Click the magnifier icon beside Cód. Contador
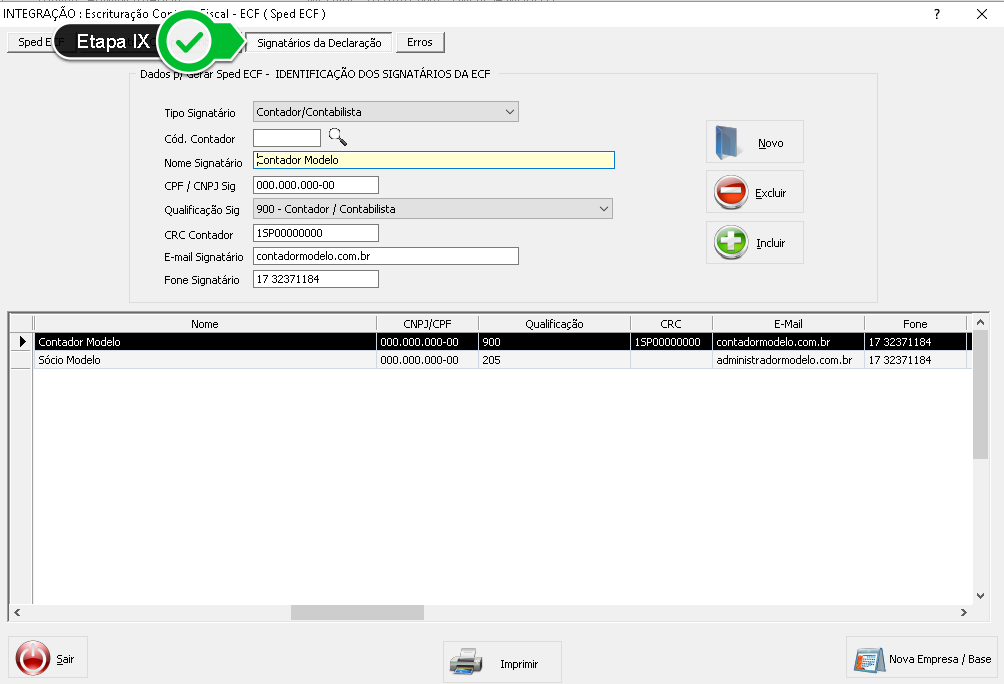This screenshot has height=684, width=1004. 338,138
